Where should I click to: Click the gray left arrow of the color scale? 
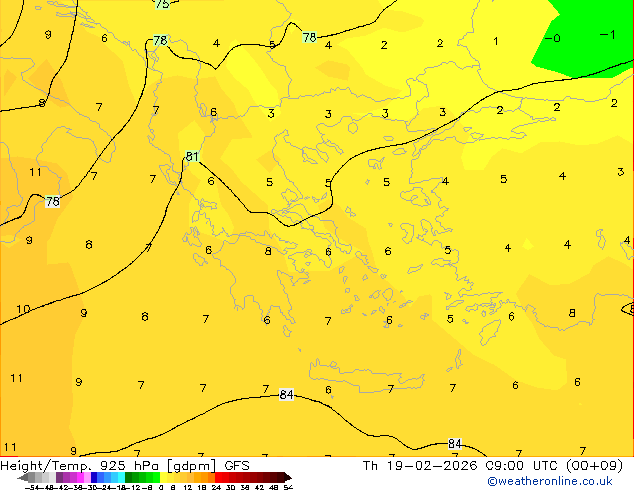[x=23, y=478]
